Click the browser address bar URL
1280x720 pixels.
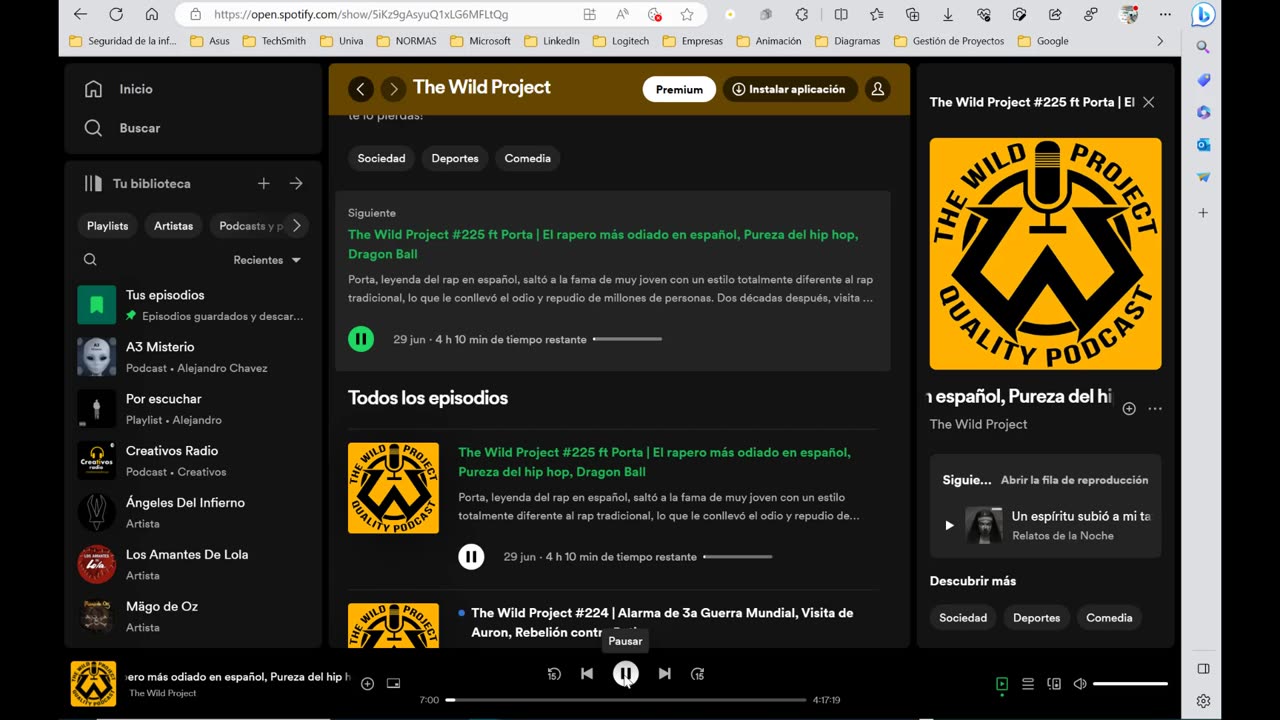[361, 15]
